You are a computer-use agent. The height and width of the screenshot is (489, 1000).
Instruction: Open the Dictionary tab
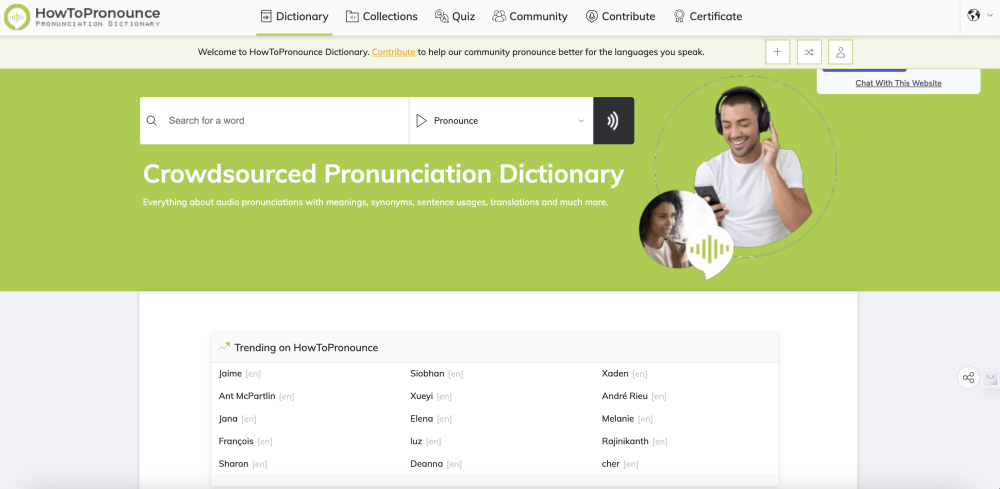coord(295,17)
